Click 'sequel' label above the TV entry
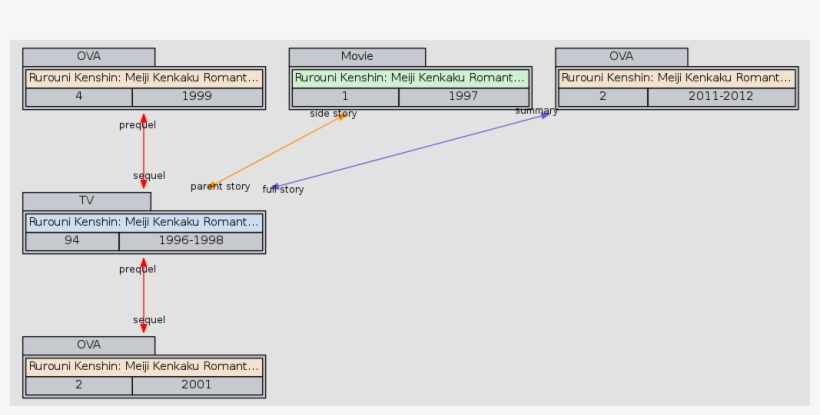Screen dimensions: 820x415 (149, 176)
